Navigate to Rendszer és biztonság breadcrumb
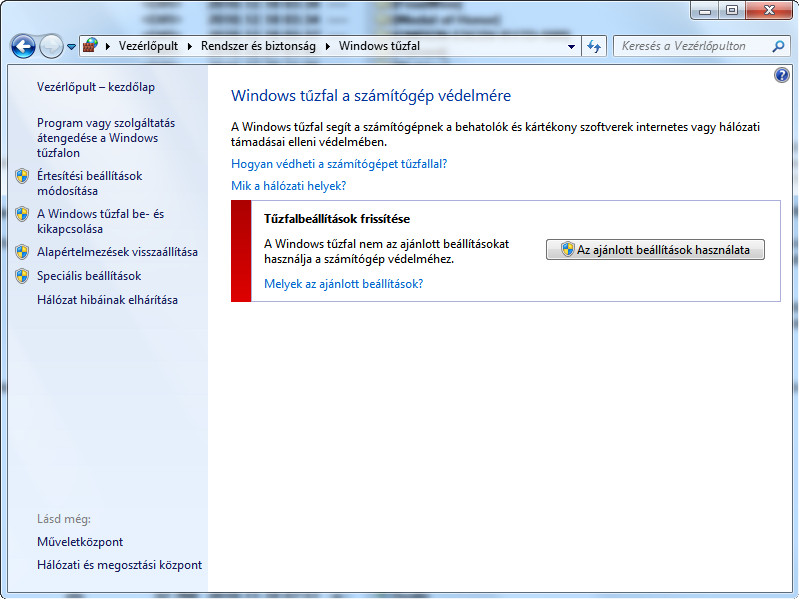 258,46
